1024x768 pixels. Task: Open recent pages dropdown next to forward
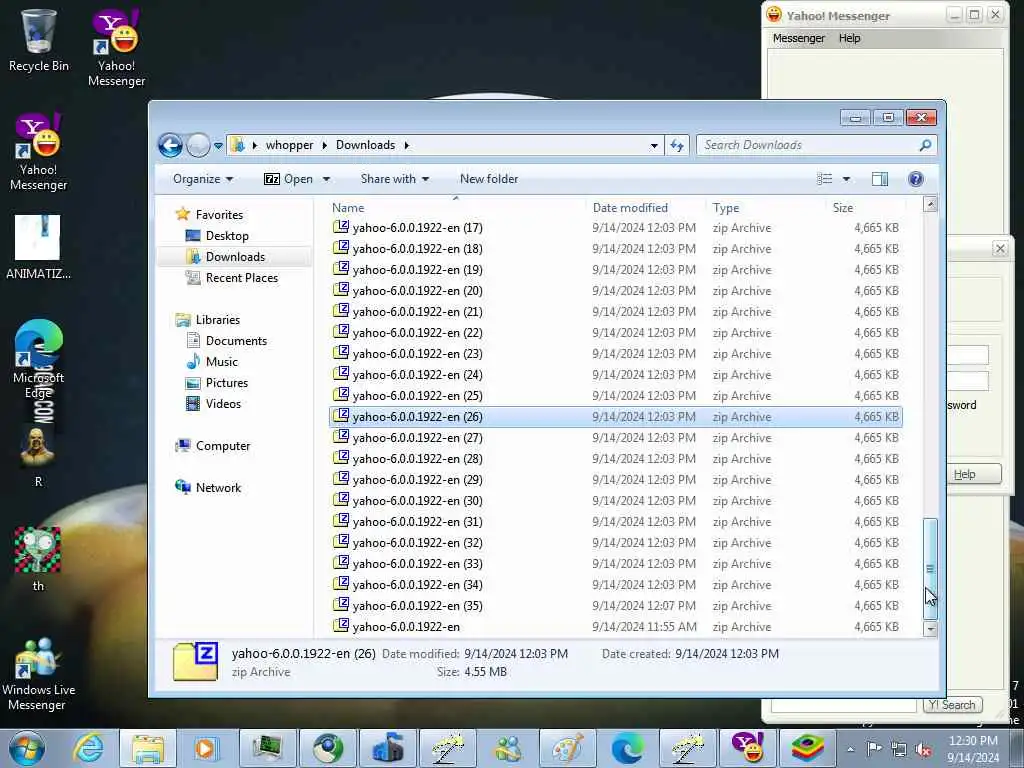pyautogui.click(x=218, y=146)
